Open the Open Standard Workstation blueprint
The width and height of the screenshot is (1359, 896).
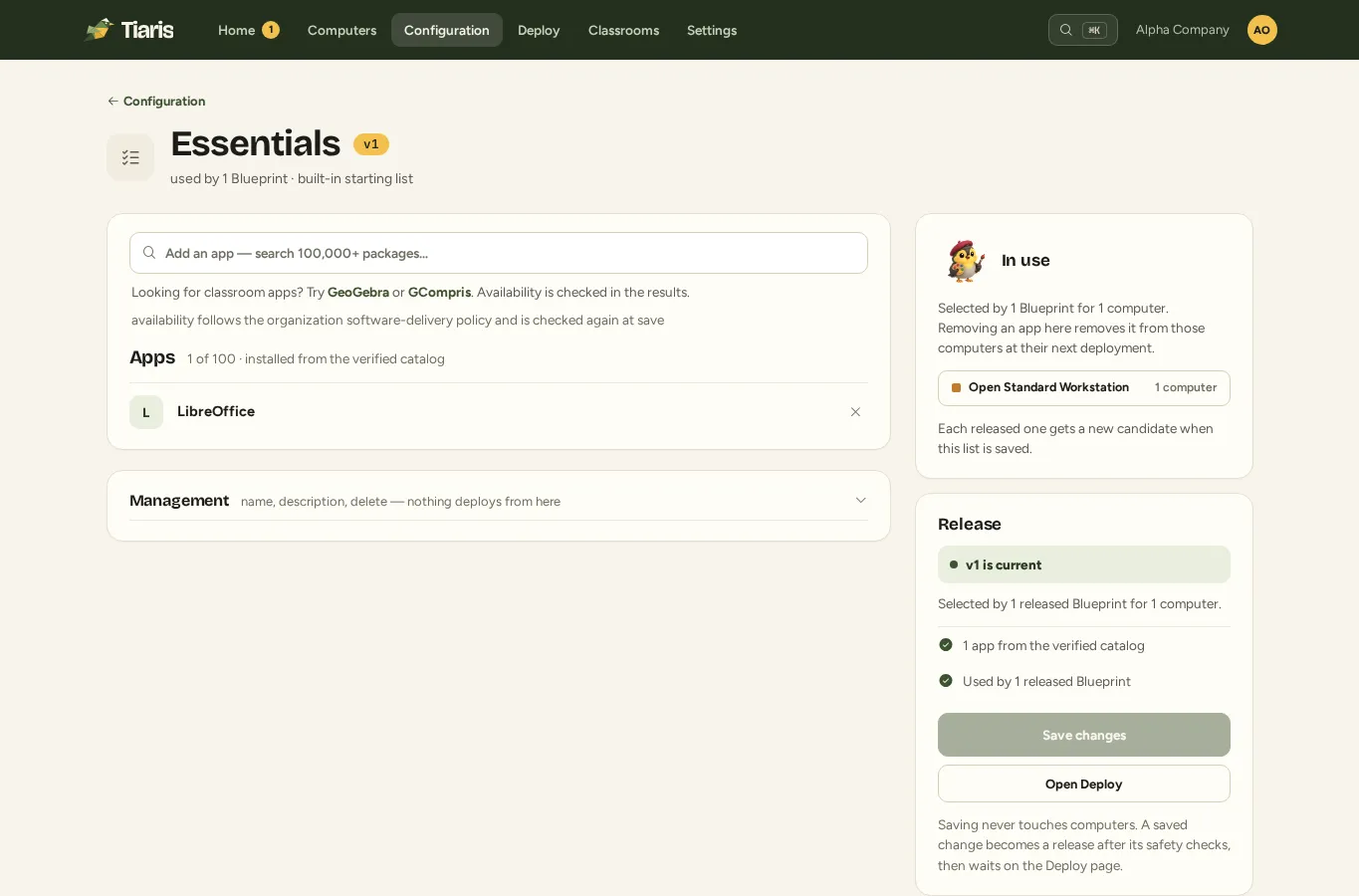[1084, 388]
